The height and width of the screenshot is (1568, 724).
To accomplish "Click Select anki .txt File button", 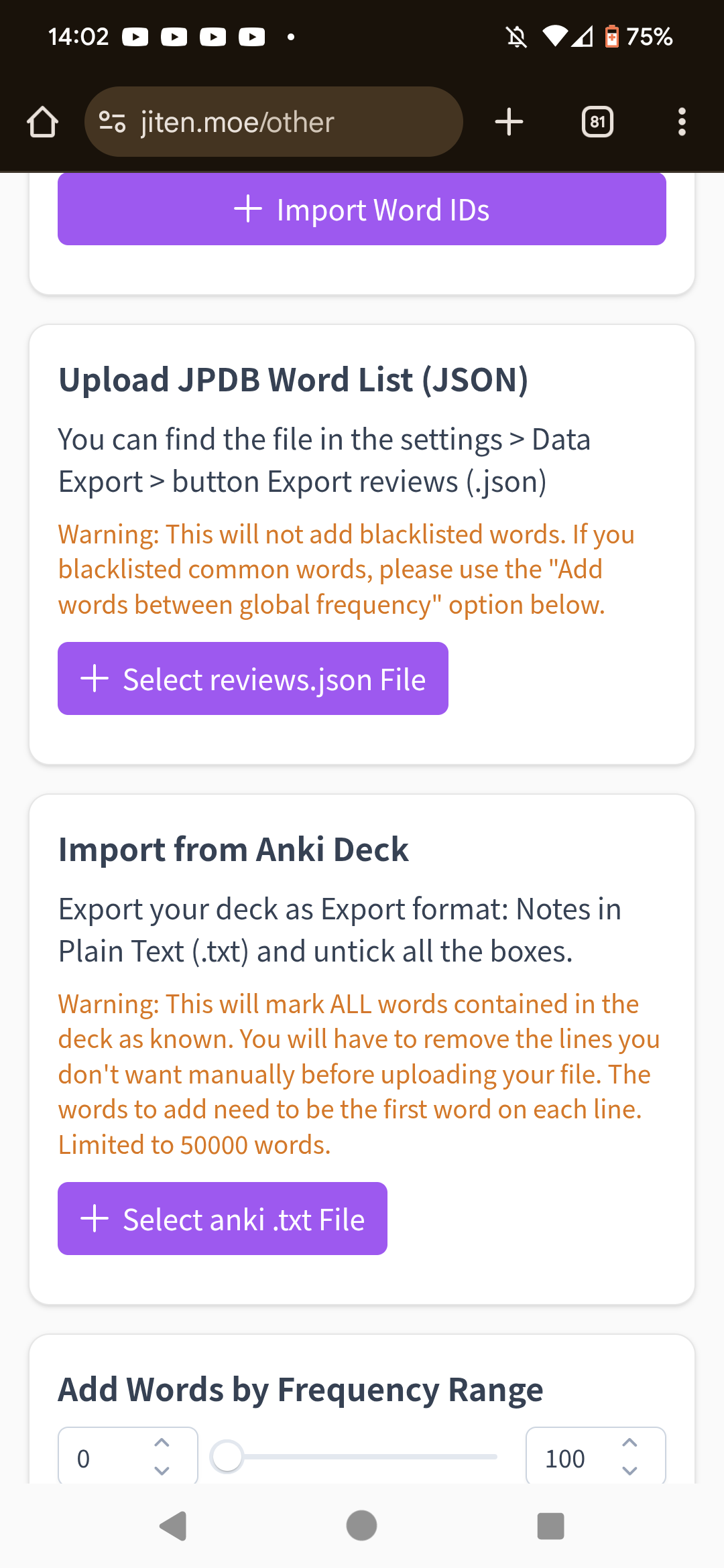I will [223, 1219].
